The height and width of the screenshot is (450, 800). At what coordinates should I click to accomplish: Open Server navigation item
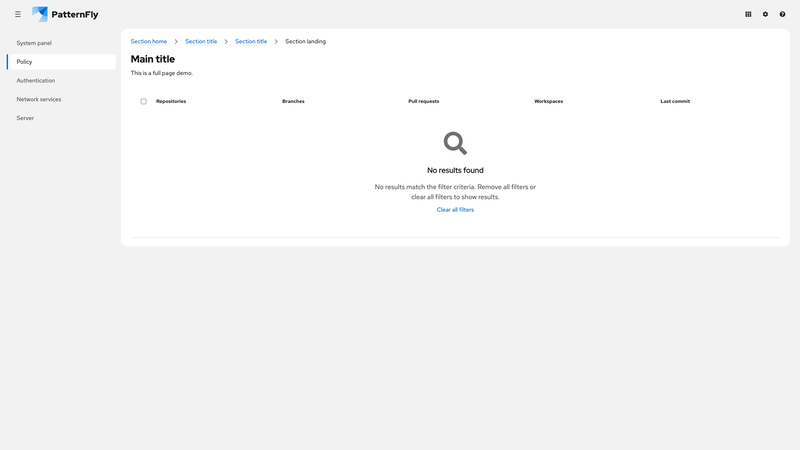click(x=61, y=118)
